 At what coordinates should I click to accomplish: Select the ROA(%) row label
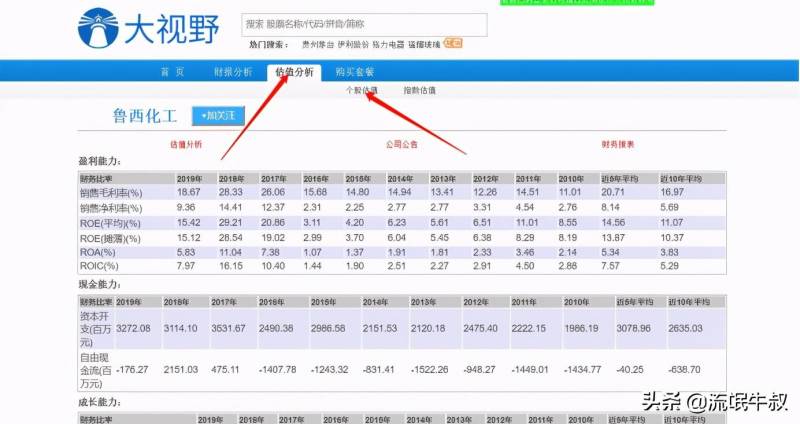tap(97, 253)
